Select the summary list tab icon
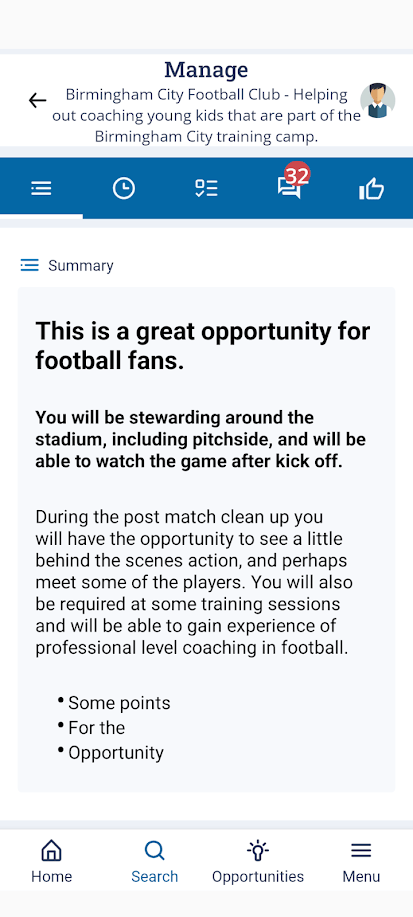Viewport: 413px width, 917px height. [x=41, y=188]
